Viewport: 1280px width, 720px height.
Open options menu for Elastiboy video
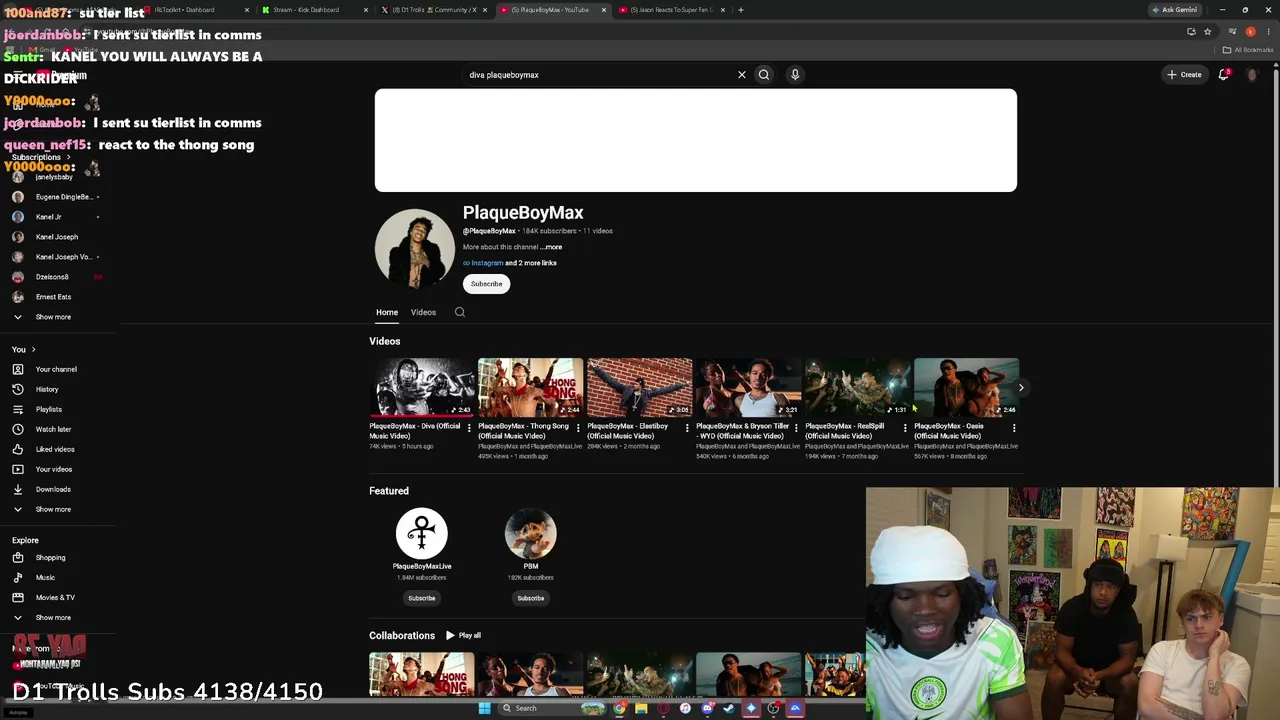click(687, 428)
